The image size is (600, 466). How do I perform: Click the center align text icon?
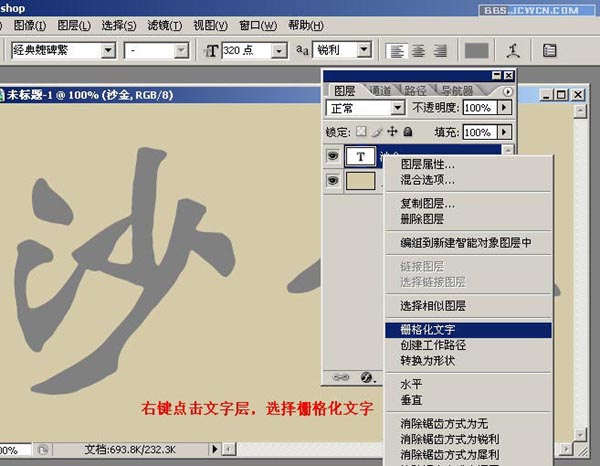tap(418, 50)
